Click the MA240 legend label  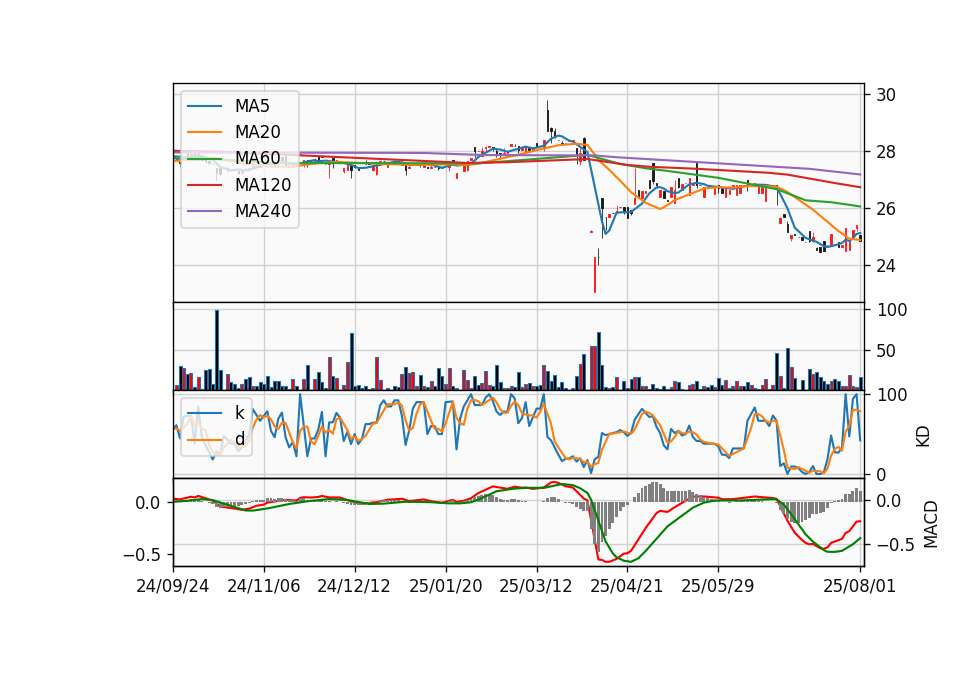[263, 211]
